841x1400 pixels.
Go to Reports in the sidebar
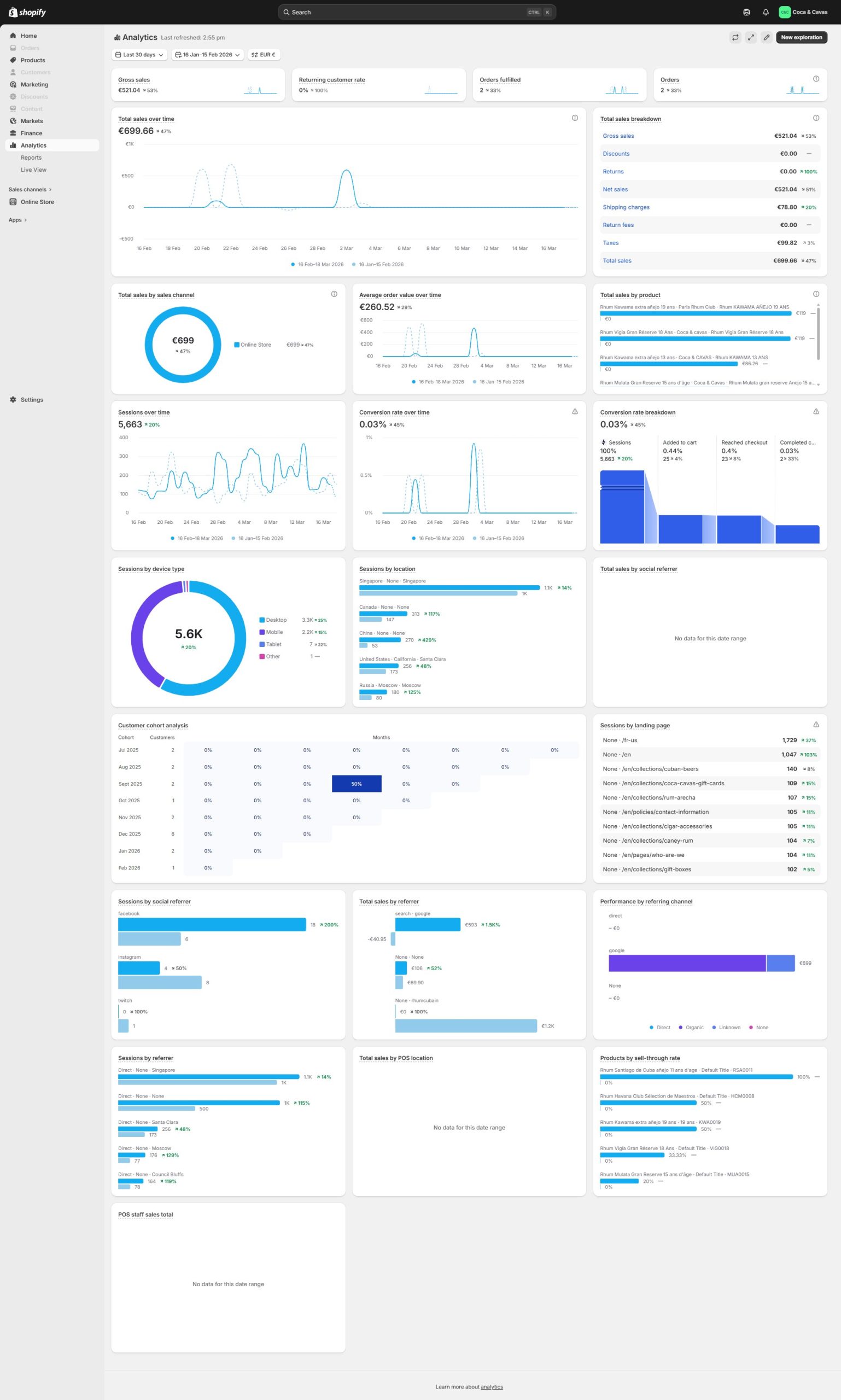point(31,157)
